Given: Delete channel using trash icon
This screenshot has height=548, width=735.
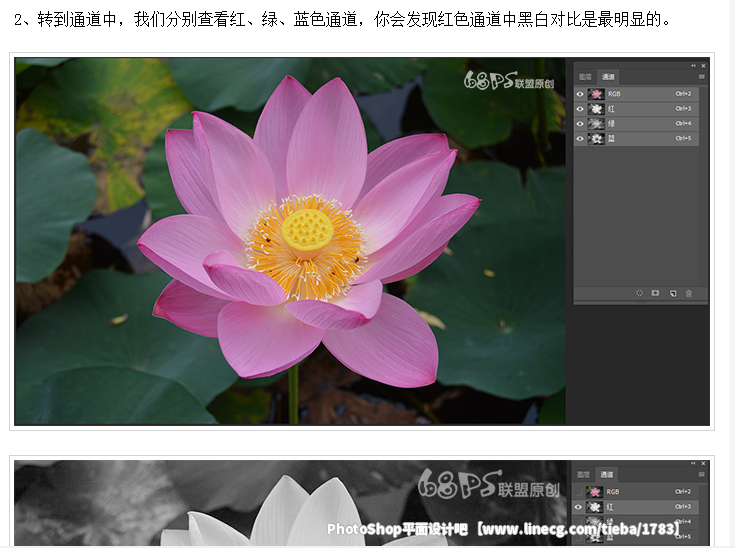Looking at the screenshot, I should click(x=689, y=293).
